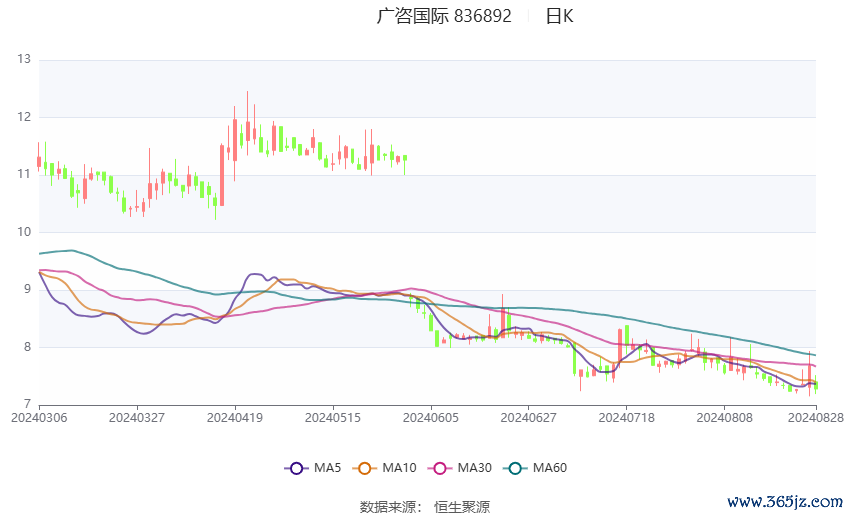850x517 pixels.
Task: Click the 日K label in the title
Action: pyautogui.click(x=559, y=16)
